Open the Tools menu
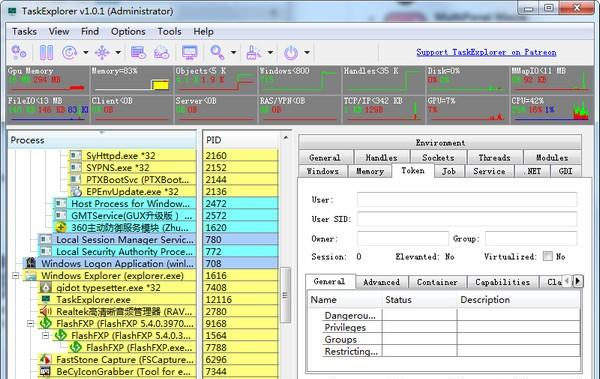600x379 pixels. [x=170, y=31]
